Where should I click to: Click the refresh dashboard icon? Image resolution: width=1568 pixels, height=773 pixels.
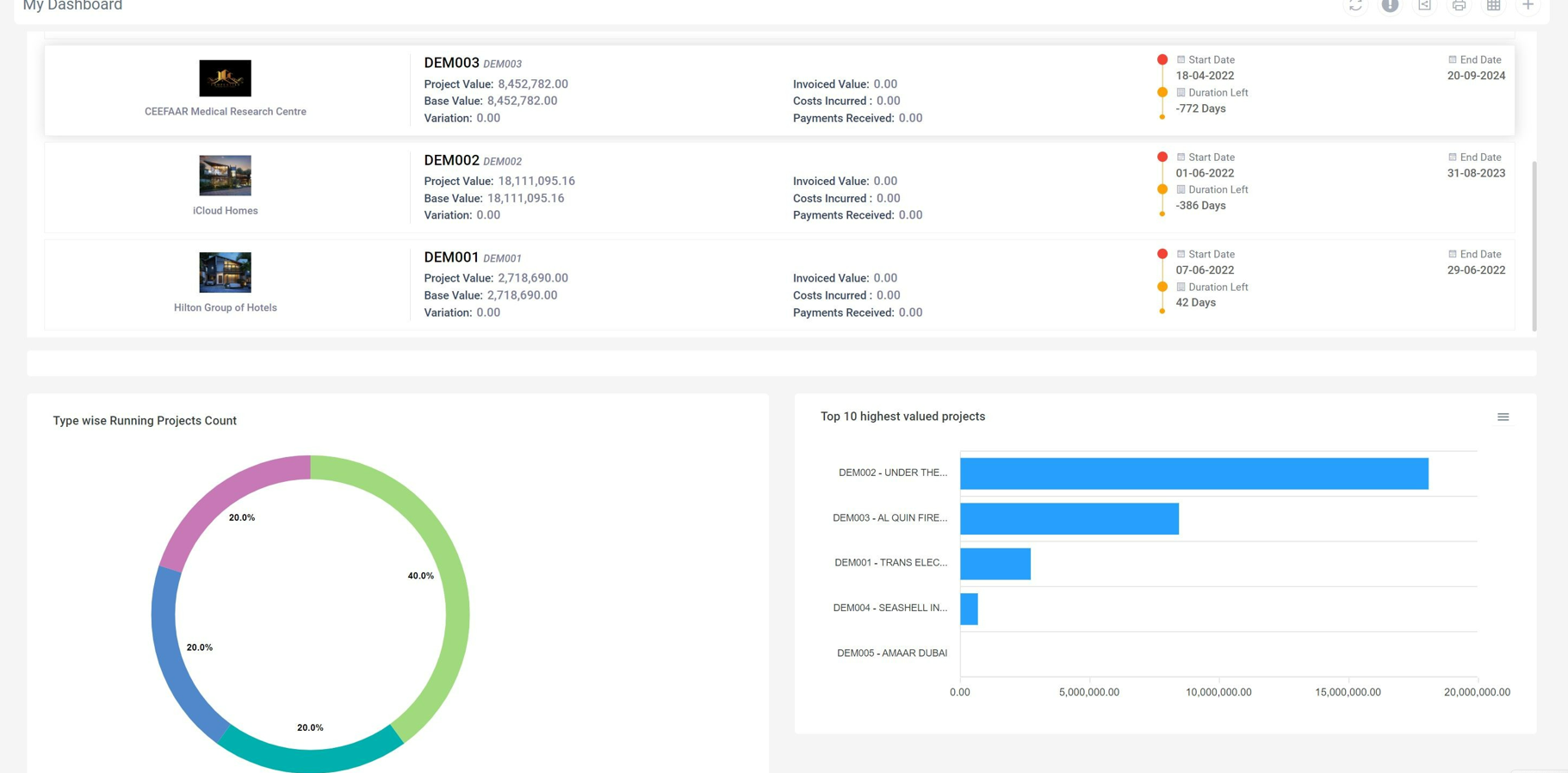[x=1355, y=5]
